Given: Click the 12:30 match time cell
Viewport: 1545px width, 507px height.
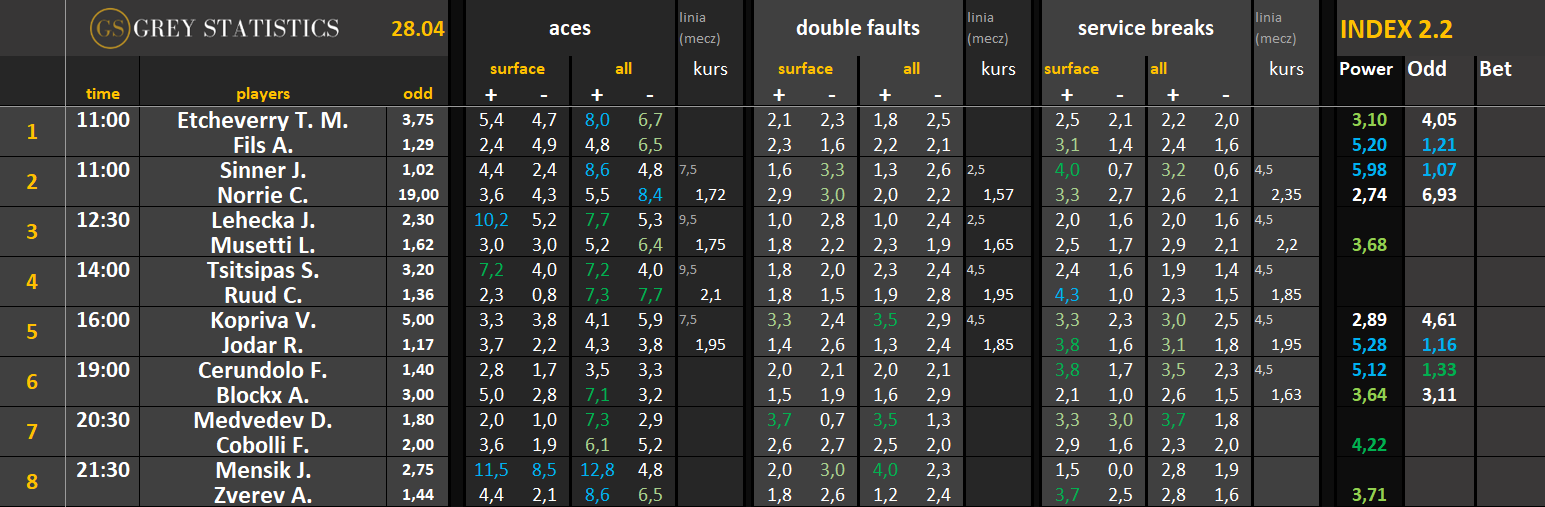Looking at the screenshot, I should click(103, 220).
